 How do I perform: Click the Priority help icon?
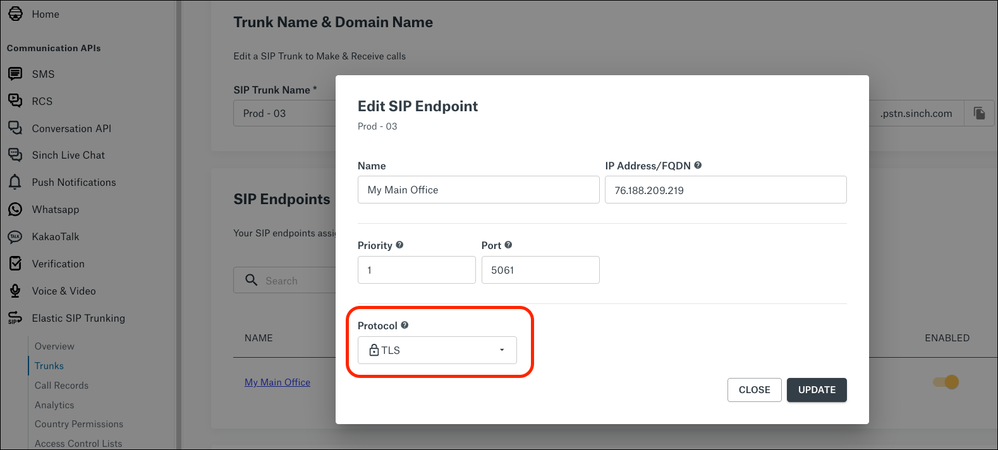click(x=399, y=245)
